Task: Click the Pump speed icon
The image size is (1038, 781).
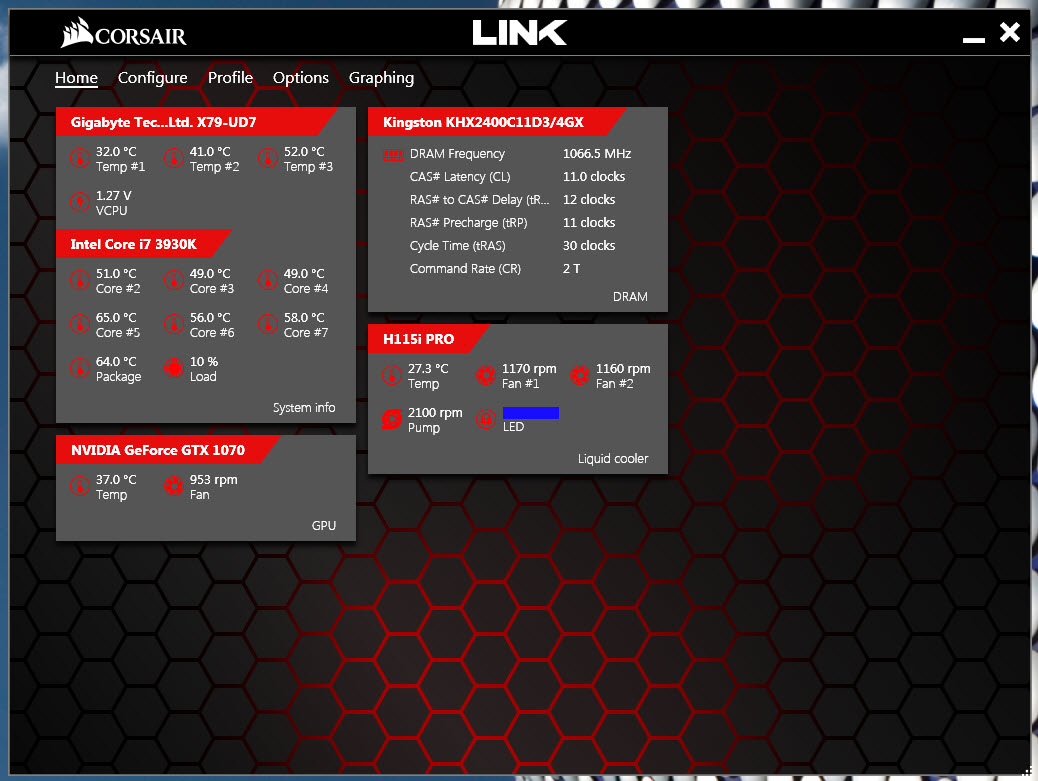Action: point(392,419)
